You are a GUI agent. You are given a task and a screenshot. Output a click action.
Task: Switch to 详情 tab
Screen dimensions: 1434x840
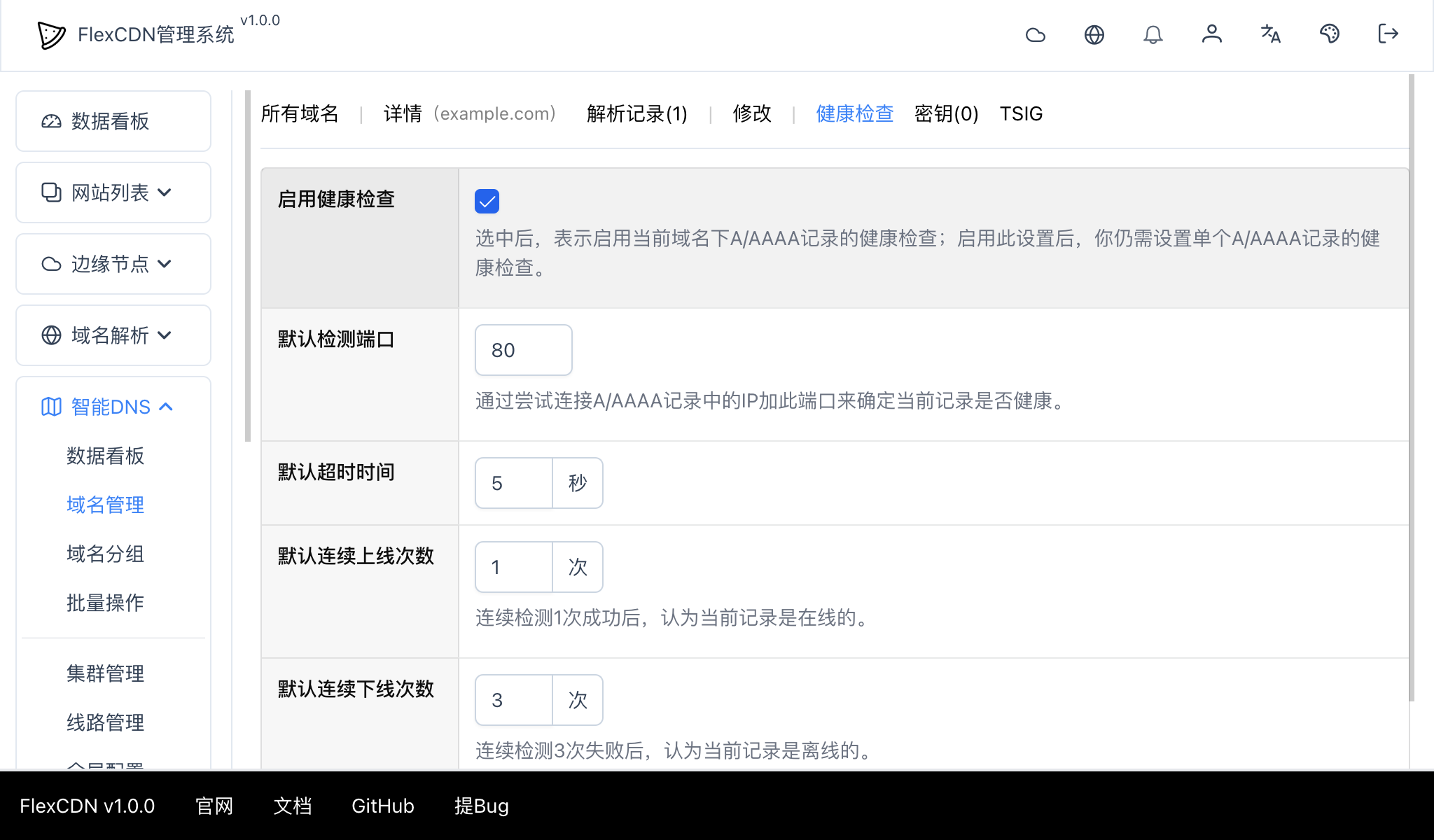[x=470, y=113]
